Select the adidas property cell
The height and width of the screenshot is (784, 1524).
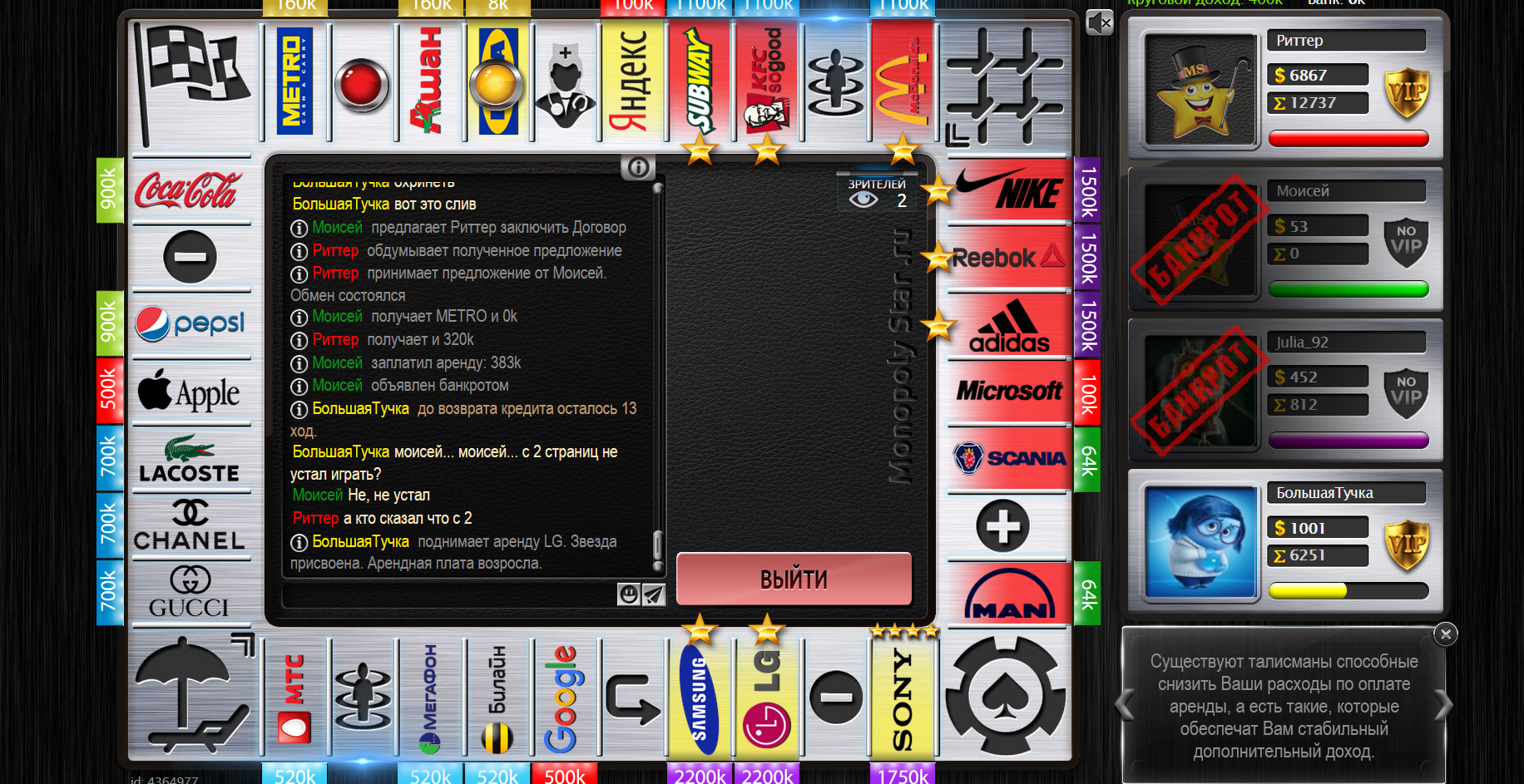pos(1008,325)
